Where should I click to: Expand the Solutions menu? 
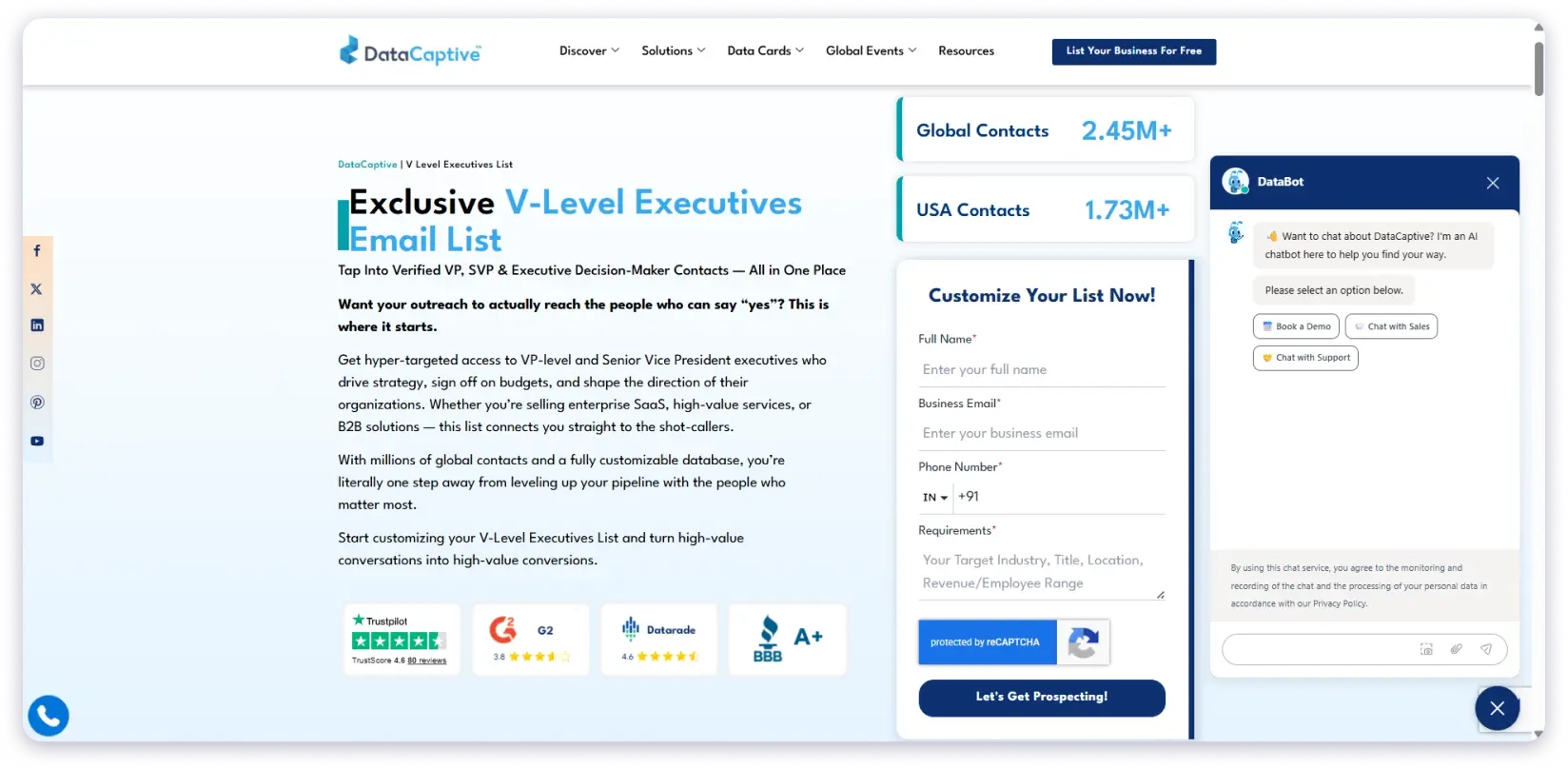[x=673, y=51]
